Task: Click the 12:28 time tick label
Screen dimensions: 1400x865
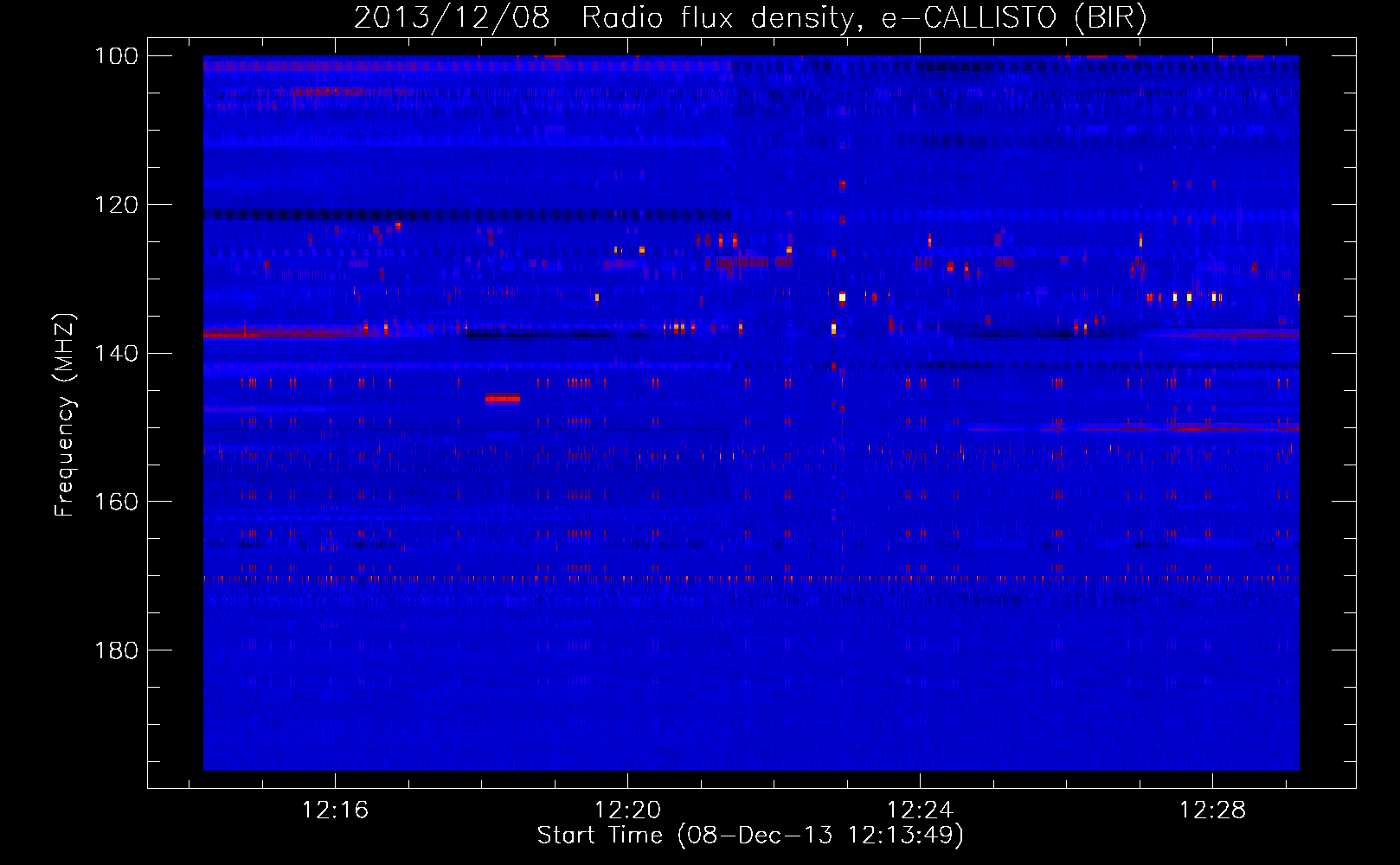Action: point(1212,811)
